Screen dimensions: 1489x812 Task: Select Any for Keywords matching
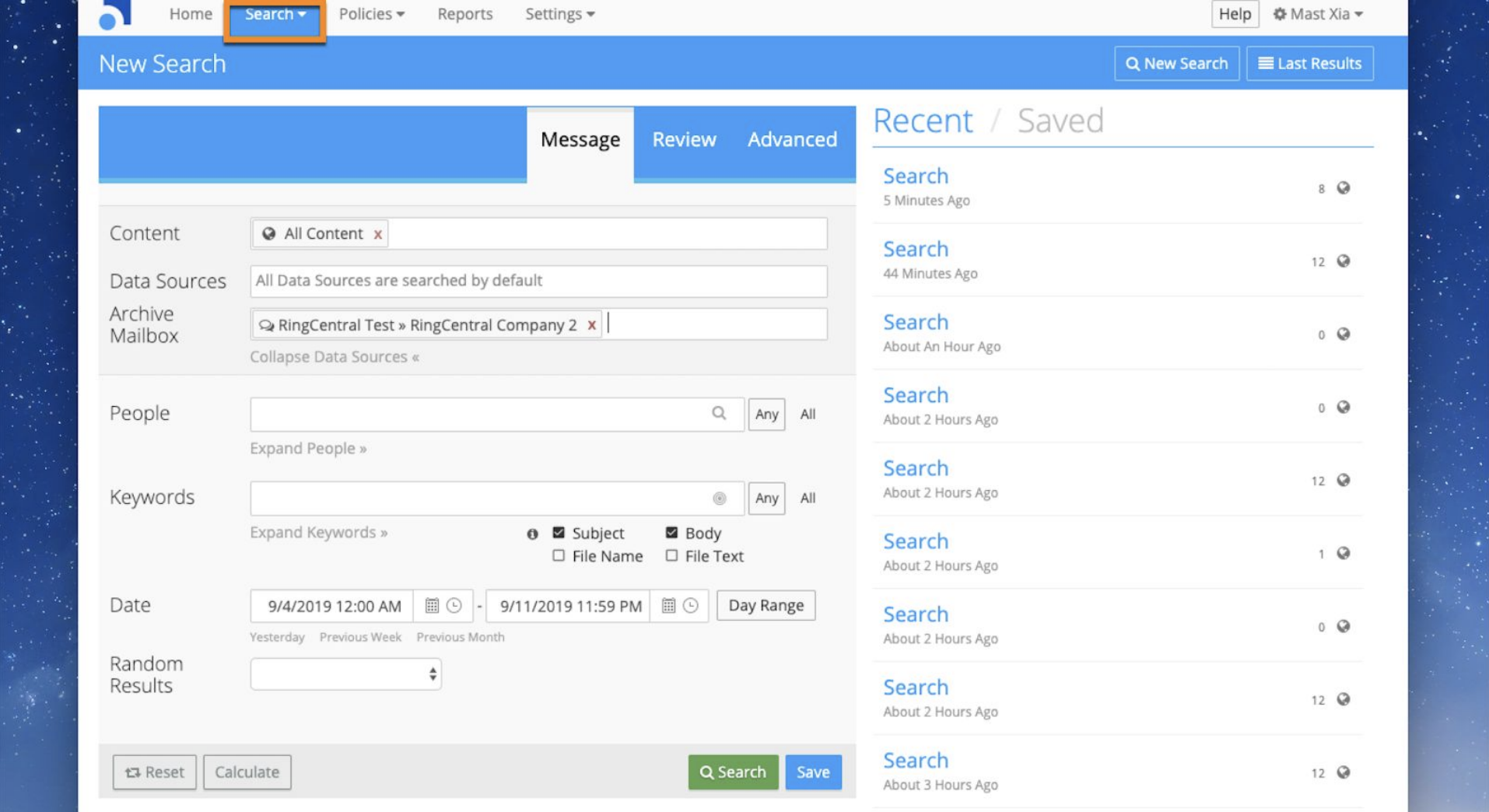tap(766, 498)
